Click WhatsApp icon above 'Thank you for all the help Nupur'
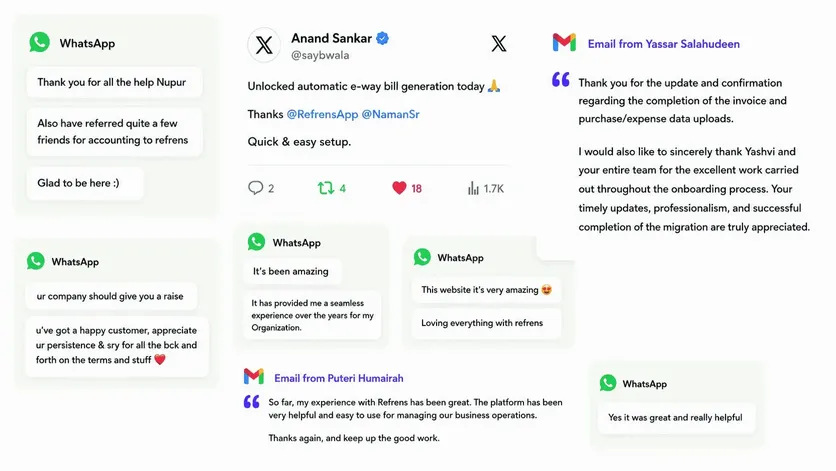The height and width of the screenshot is (471, 836). pos(39,42)
